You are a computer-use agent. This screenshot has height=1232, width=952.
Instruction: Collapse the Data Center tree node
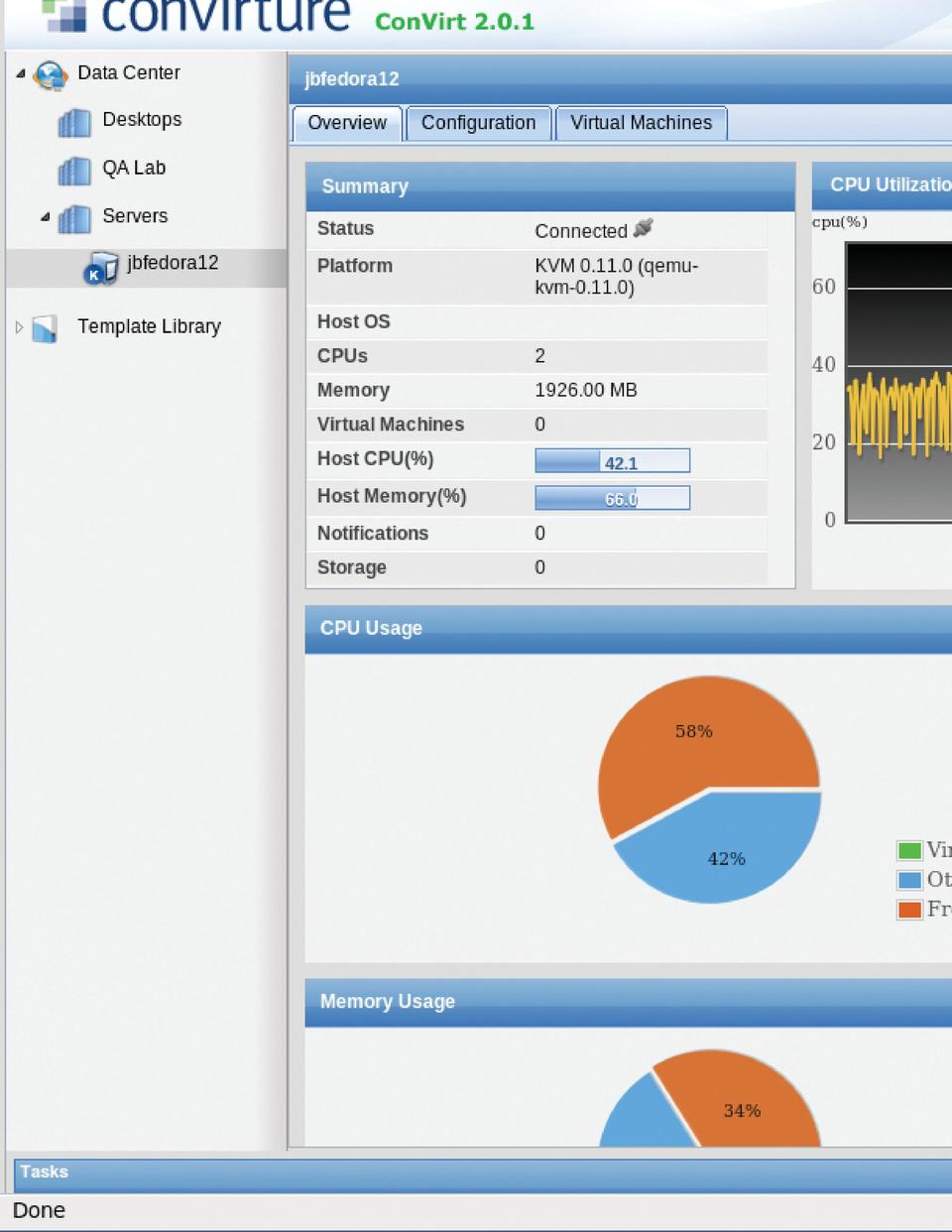click(21, 73)
